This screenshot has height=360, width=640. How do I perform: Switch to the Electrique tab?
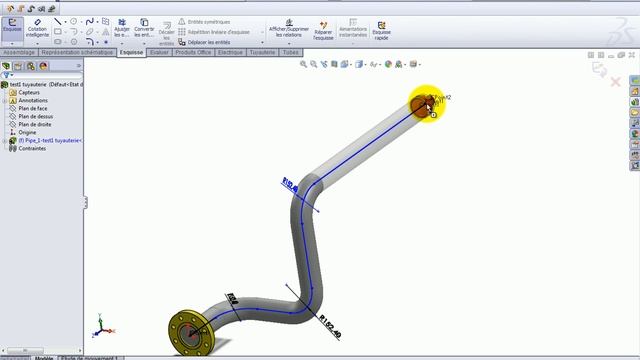coord(230,52)
